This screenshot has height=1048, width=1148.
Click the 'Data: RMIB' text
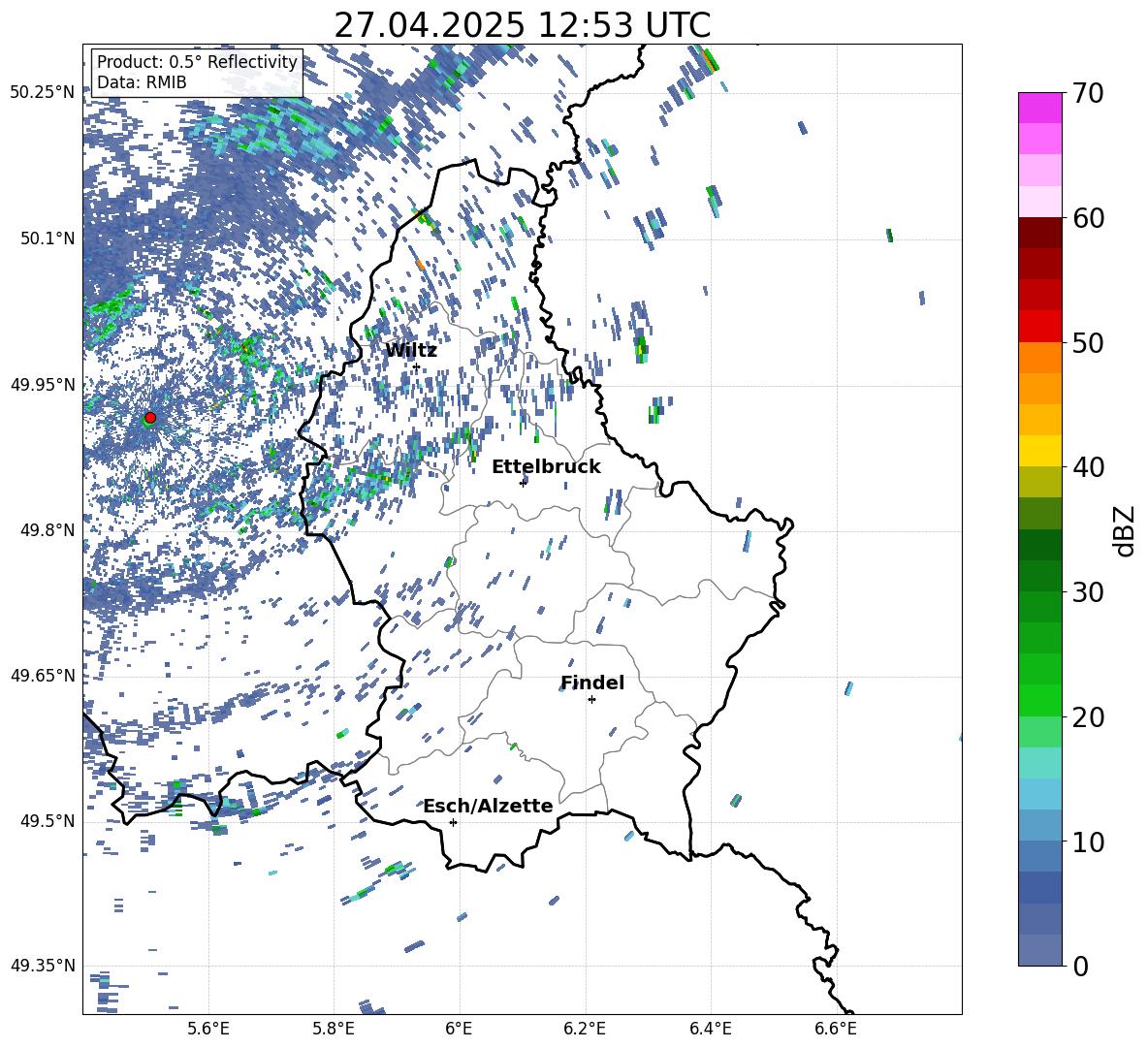[x=142, y=82]
